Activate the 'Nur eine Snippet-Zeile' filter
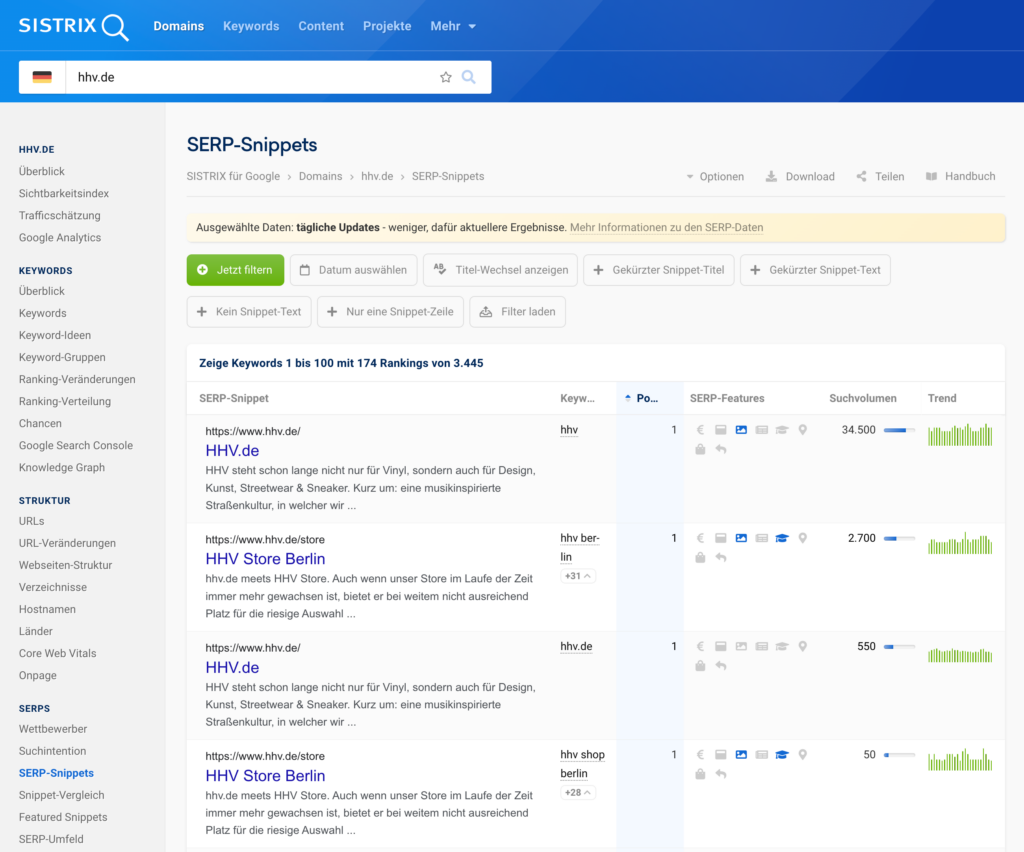The image size is (1024, 852). point(390,311)
